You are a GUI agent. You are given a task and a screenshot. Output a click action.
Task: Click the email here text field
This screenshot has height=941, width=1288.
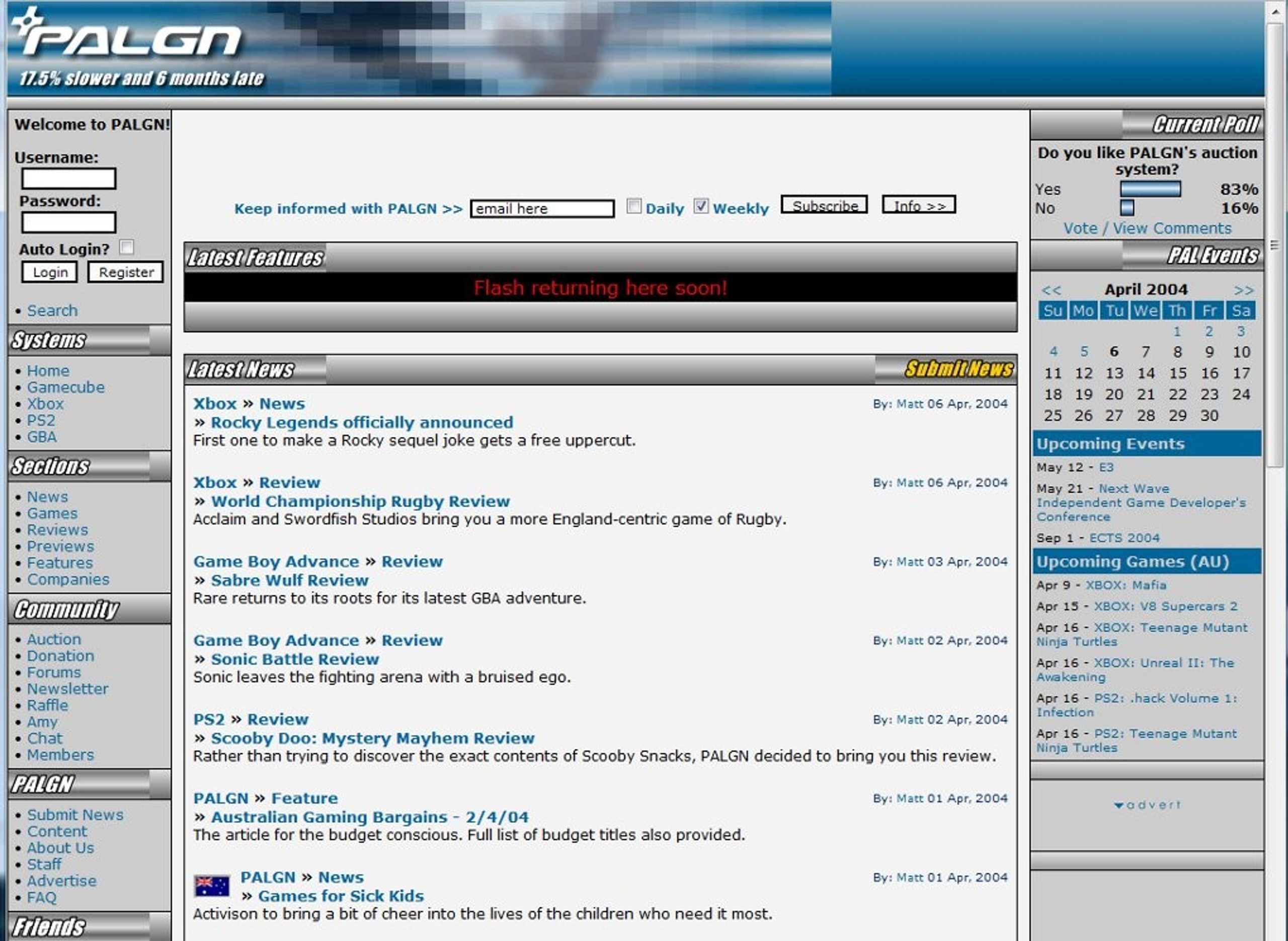(541, 209)
